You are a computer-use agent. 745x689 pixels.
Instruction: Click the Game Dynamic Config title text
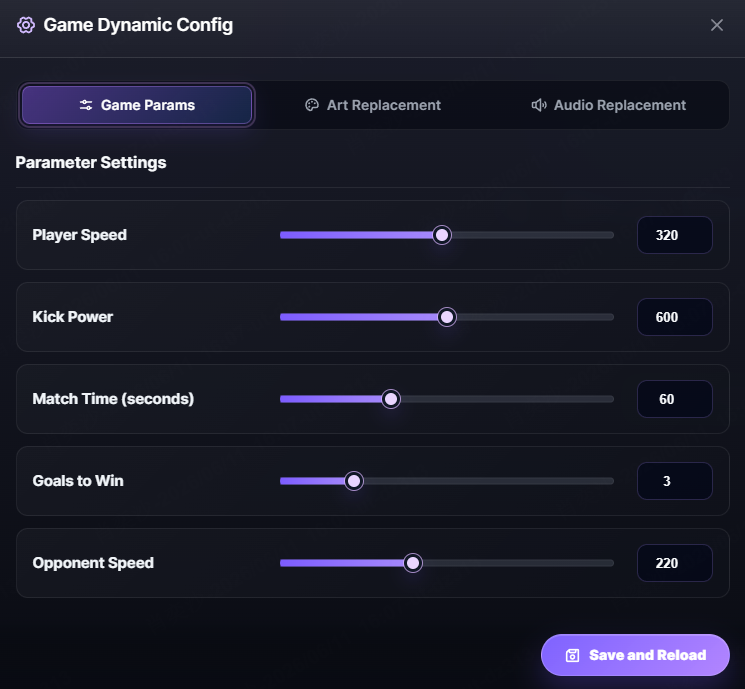[138, 25]
